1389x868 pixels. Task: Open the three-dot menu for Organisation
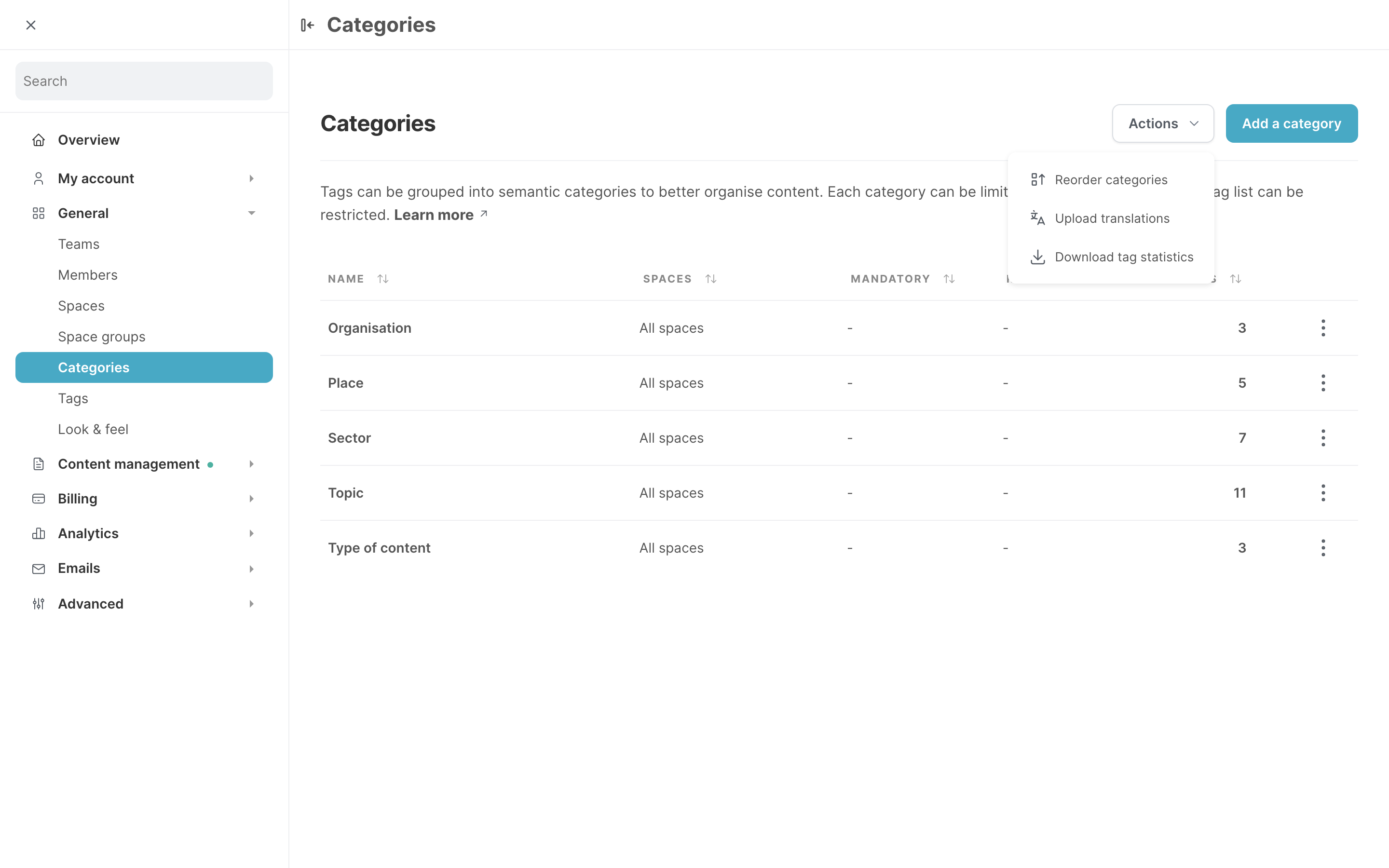click(1323, 328)
